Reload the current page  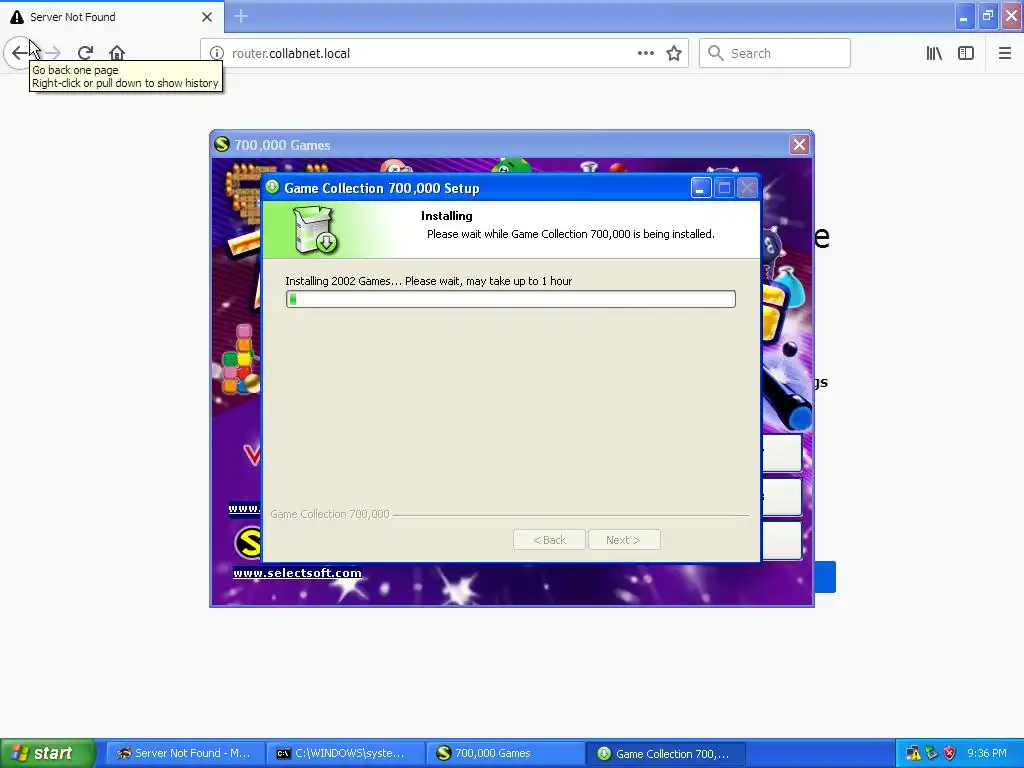point(86,53)
